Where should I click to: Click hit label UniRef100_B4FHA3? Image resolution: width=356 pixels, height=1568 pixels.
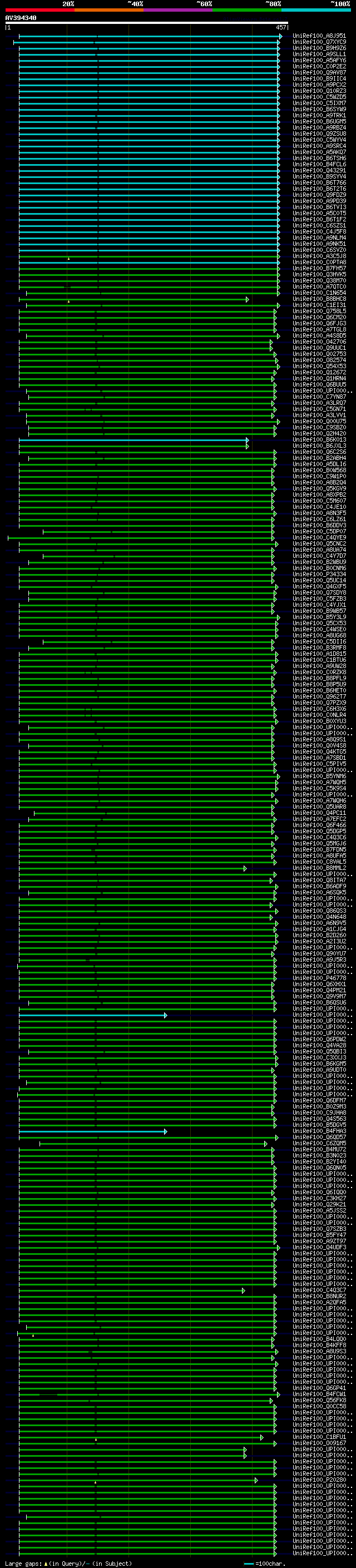point(319,1131)
